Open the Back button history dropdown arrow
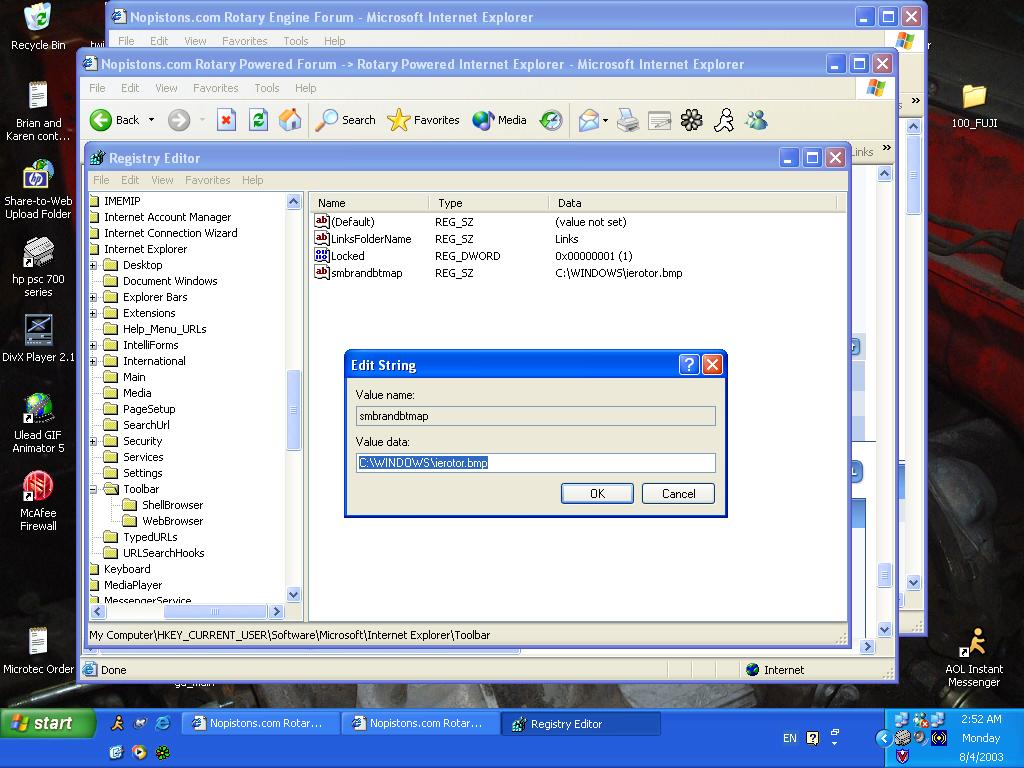 pos(152,120)
